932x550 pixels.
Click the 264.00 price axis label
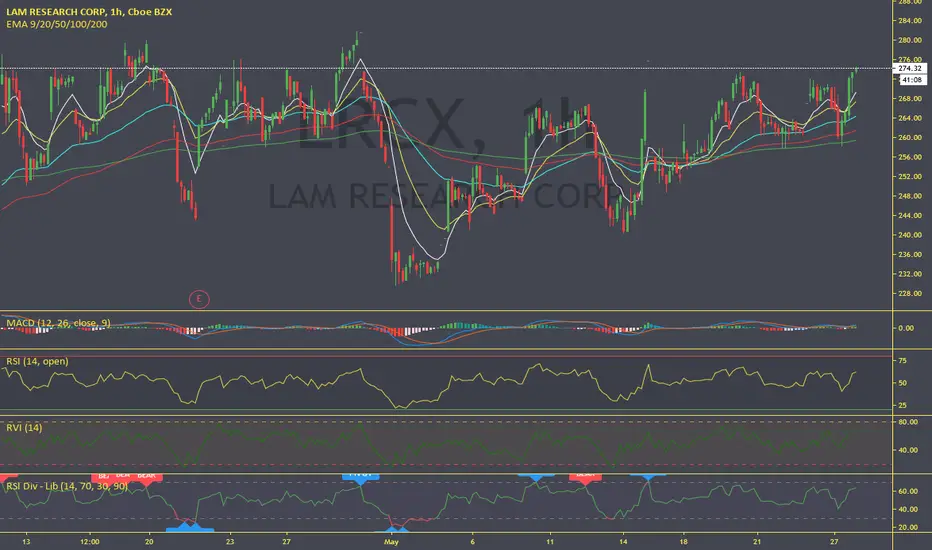tap(910, 118)
